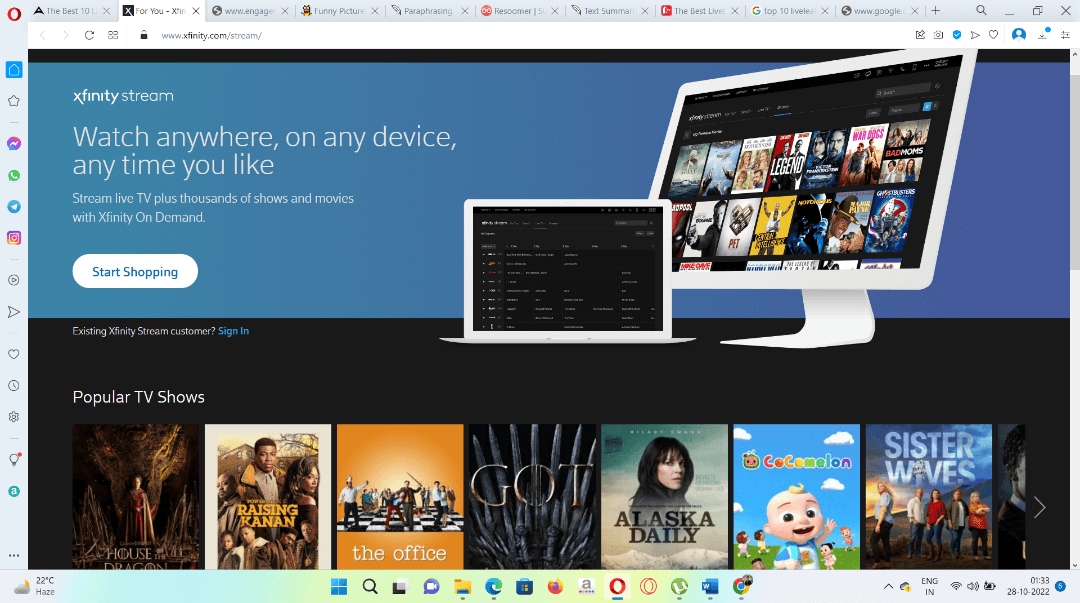The width and height of the screenshot is (1080, 603).
Task: Click the Sign In link
Action: pyautogui.click(x=233, y=331)
